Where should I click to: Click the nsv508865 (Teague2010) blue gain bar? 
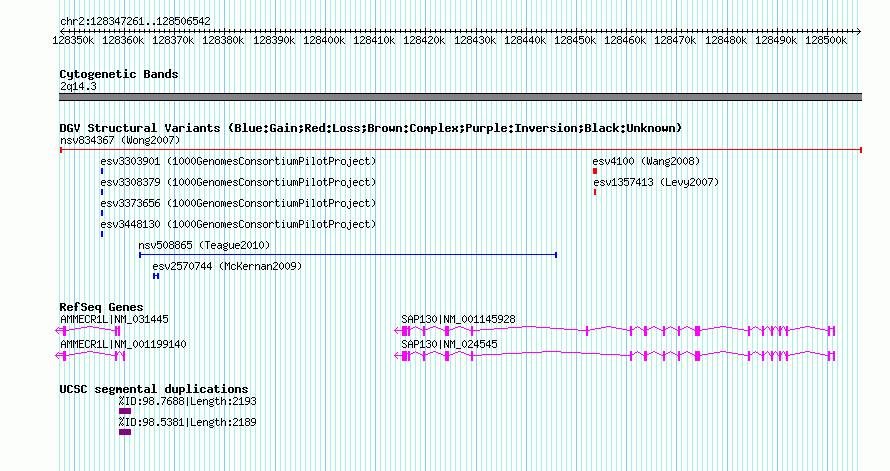pos(348,255)
